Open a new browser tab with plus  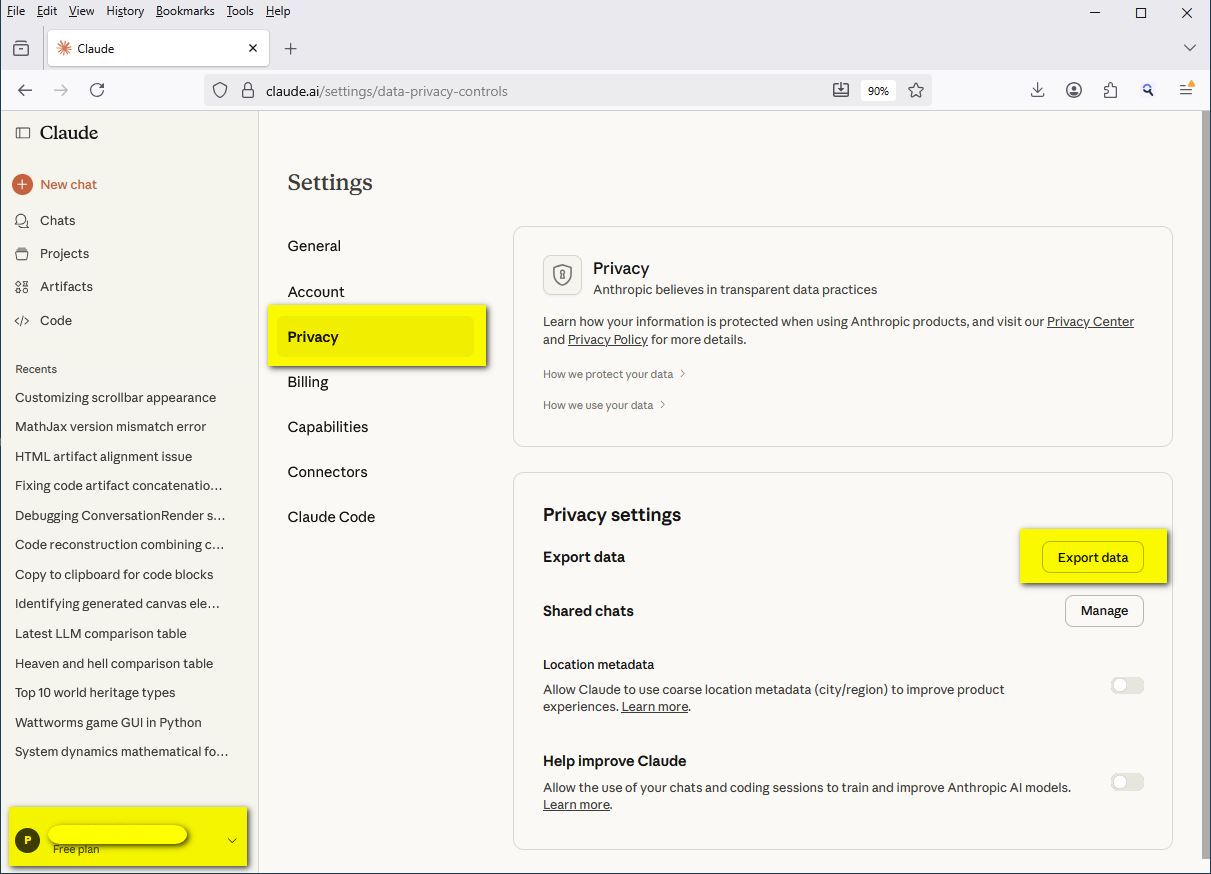pos(291,48)
